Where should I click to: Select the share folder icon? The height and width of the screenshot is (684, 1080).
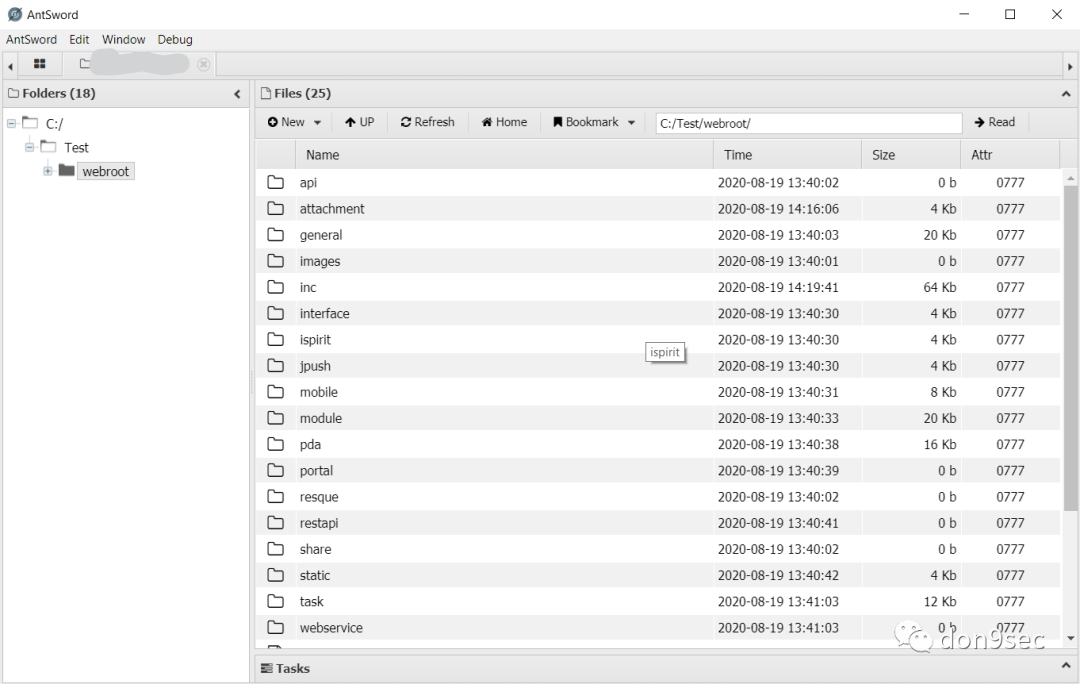[x=276, y=549]
